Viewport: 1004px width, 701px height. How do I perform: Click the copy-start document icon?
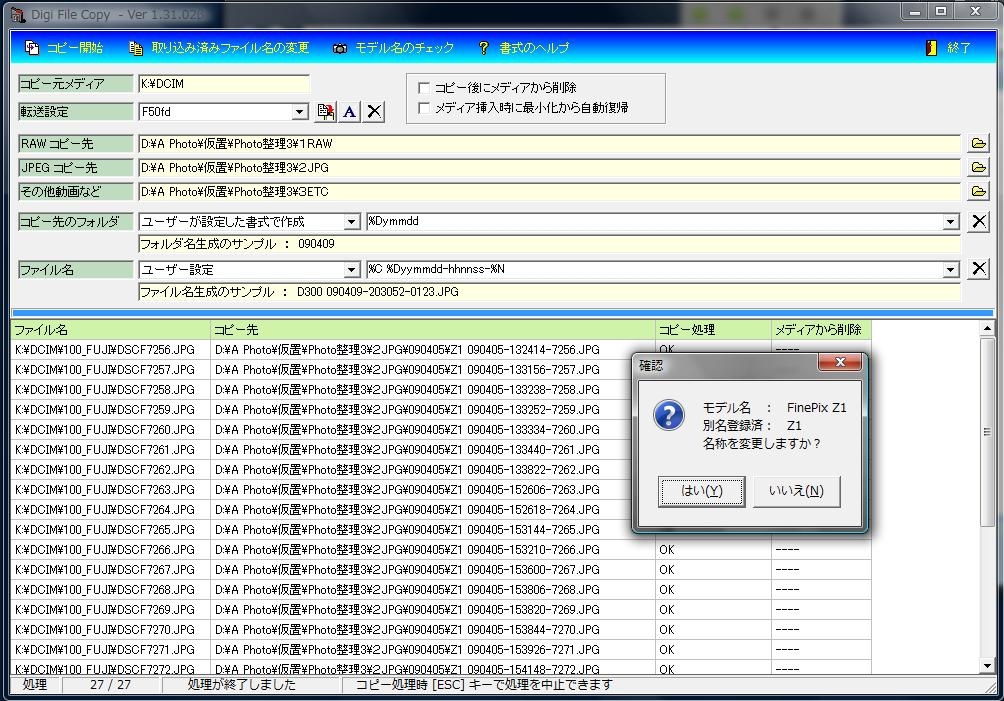(x=31, y=47)
